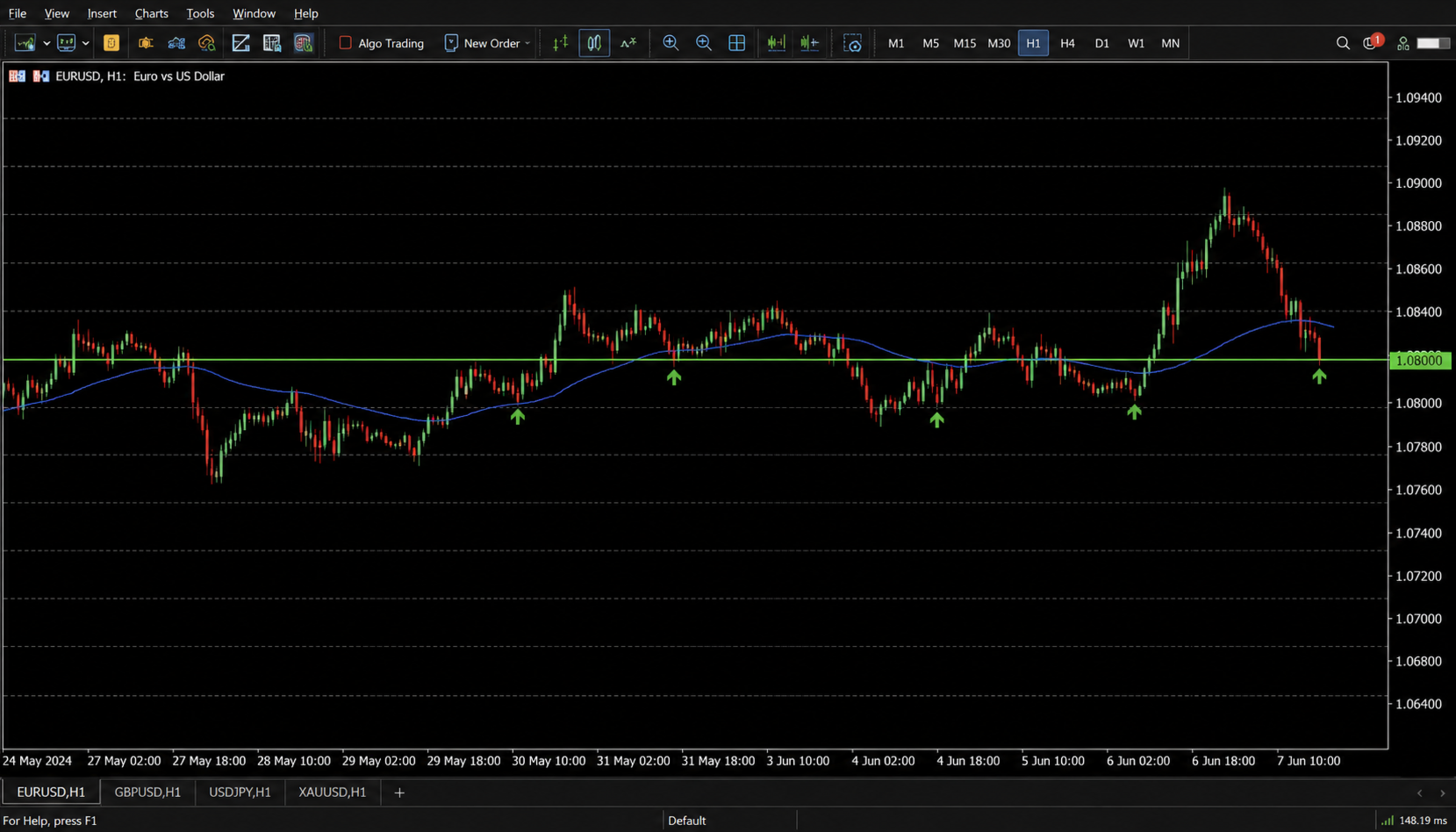The height and width of the screenshot is (832, 1456).
Task: Open the search magnifier icon
Action: click(x=1343, y=43)
